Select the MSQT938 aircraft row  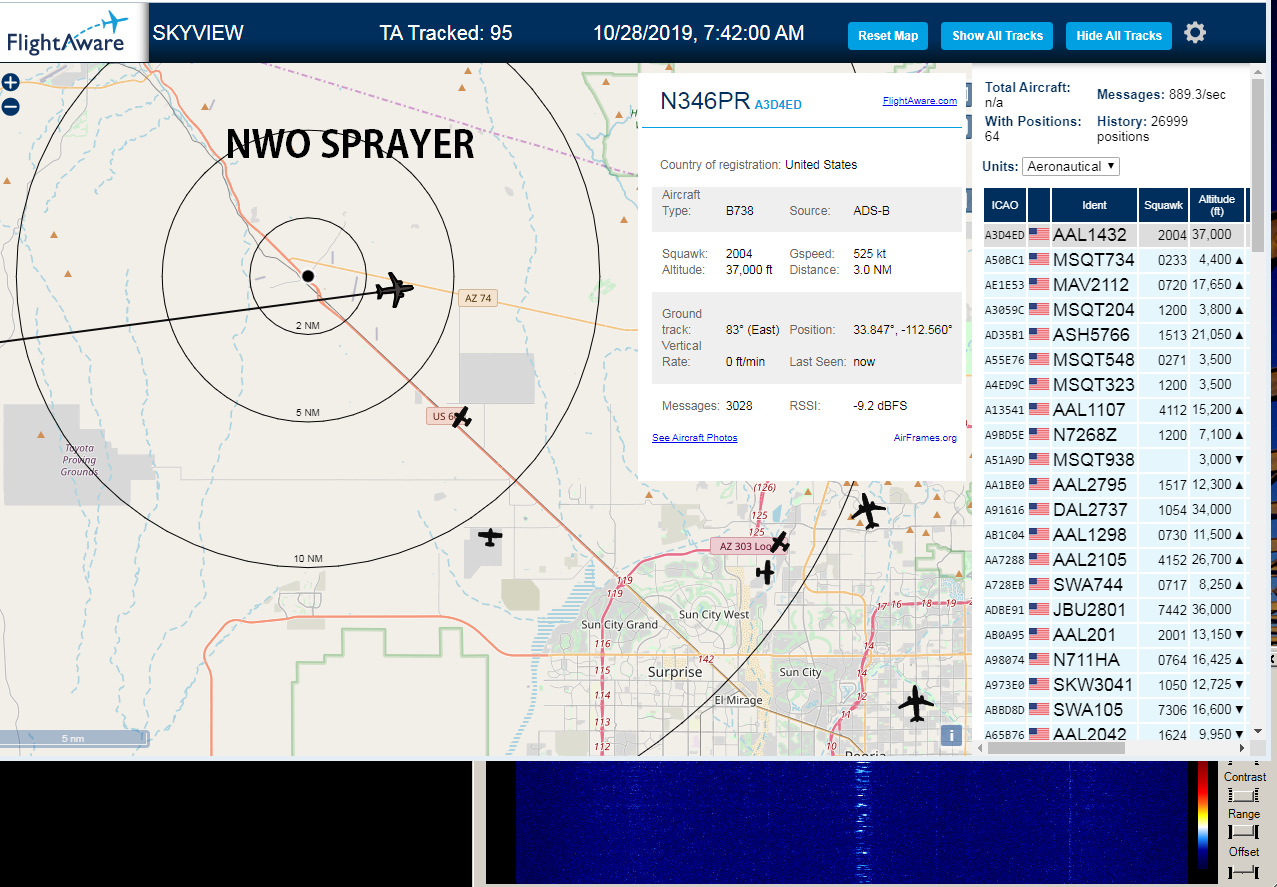click(x=1116, y=460)
